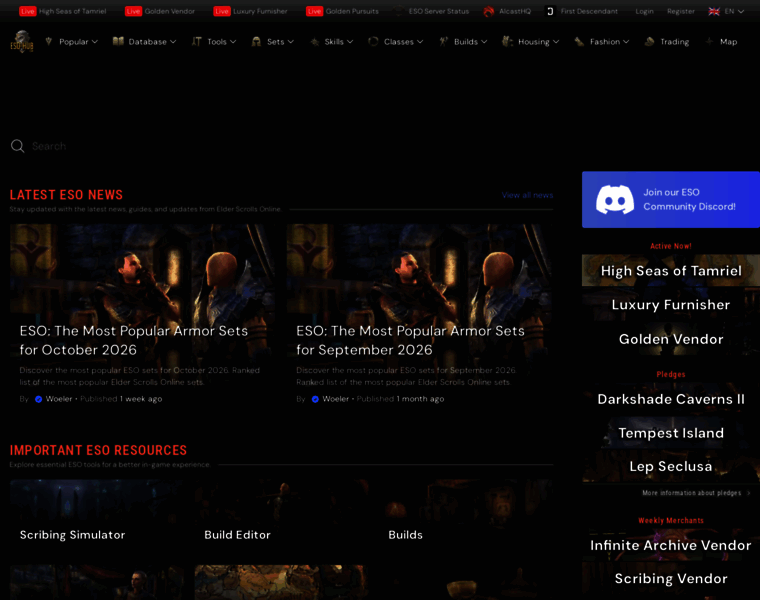Click the Register link
Image resolution: width=760 pixels, height=600 pixels.
(681, 11)
